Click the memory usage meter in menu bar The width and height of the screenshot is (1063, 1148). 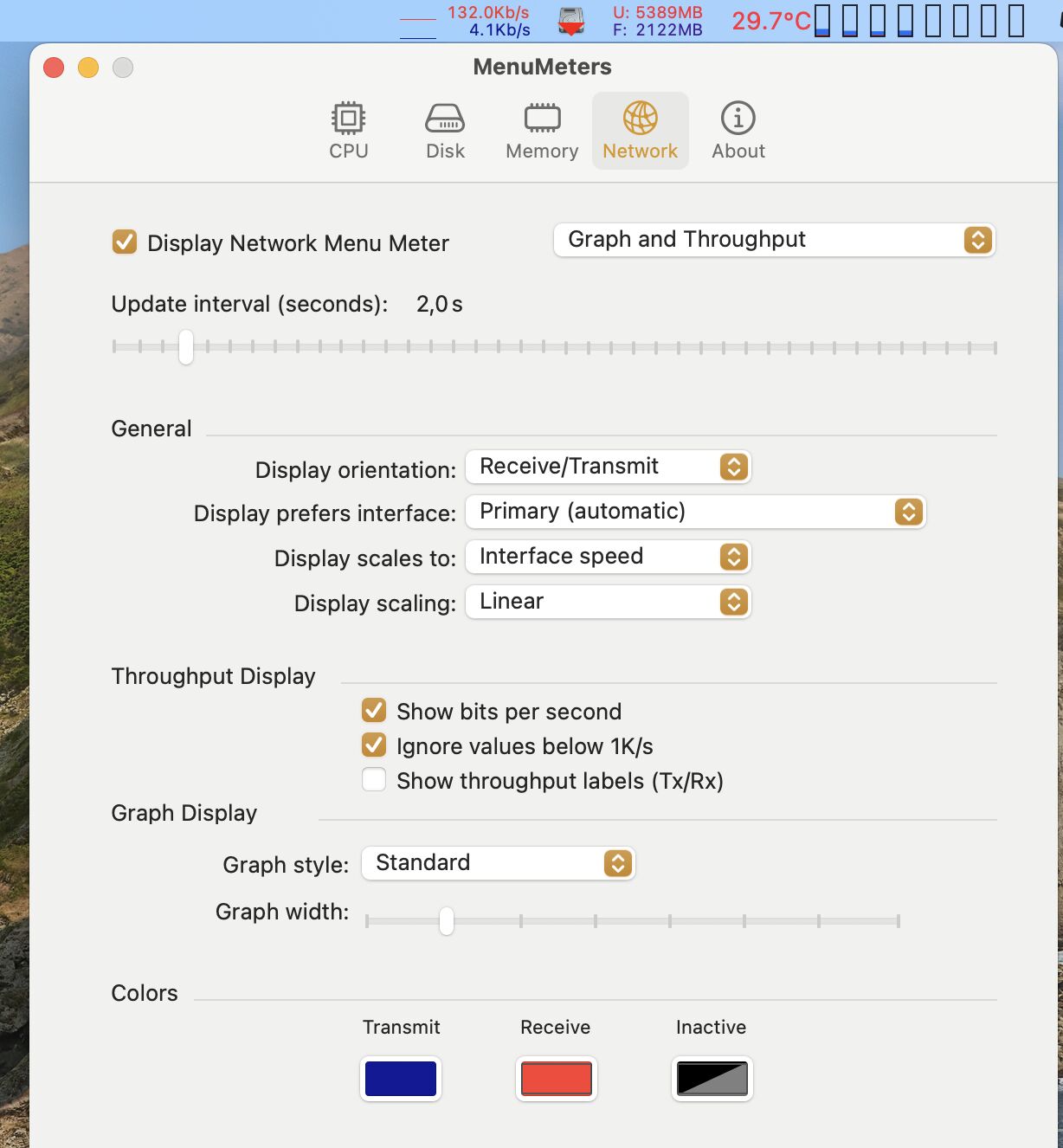pos(657,21)
